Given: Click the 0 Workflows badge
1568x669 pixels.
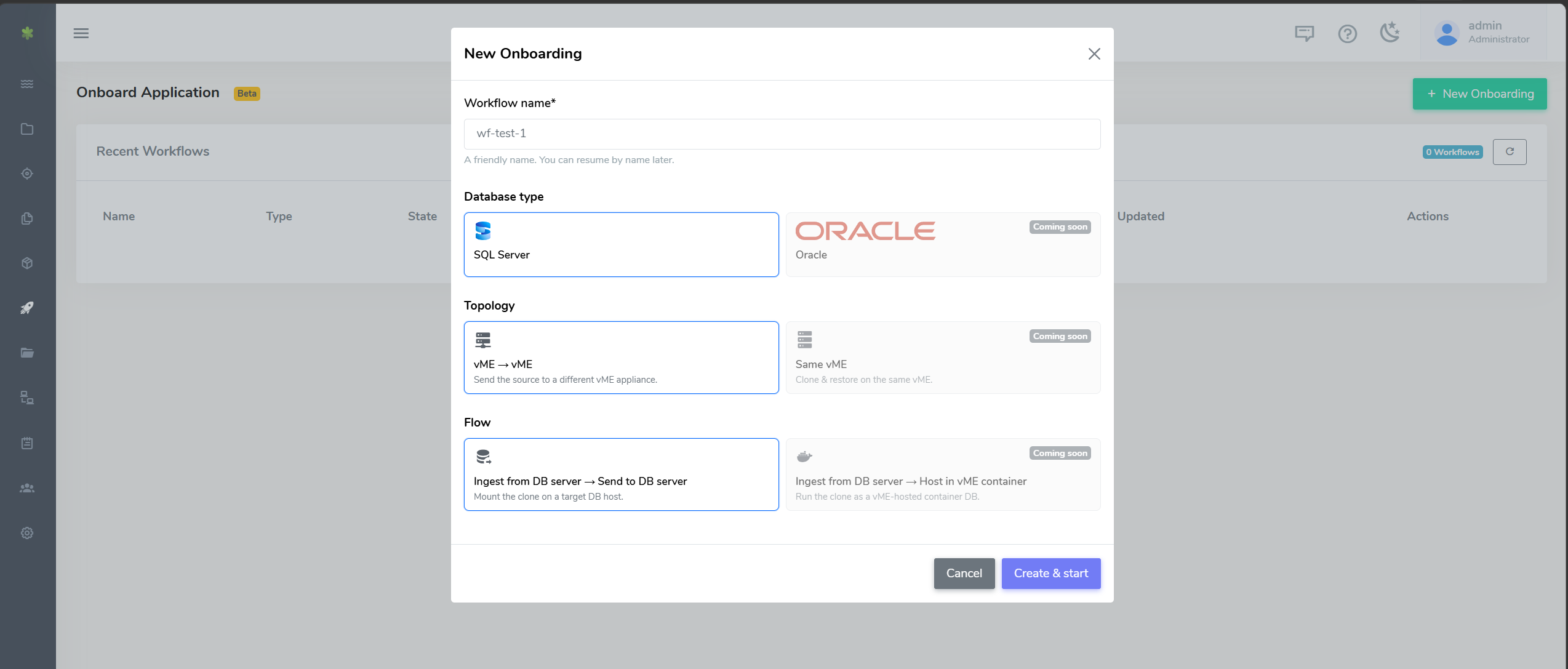Looking at the screenshot, I should click(1452, 152).
